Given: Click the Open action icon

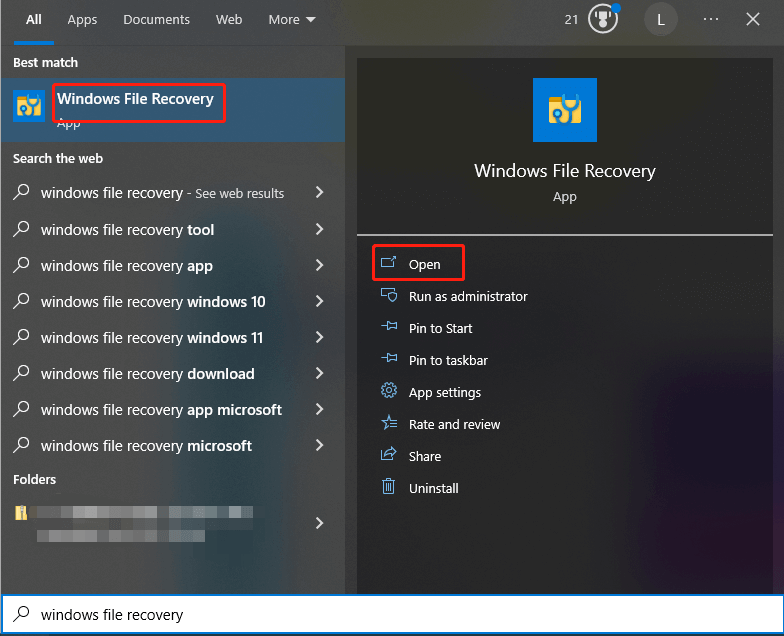Looking at the screenshot, I should (388, 263).
